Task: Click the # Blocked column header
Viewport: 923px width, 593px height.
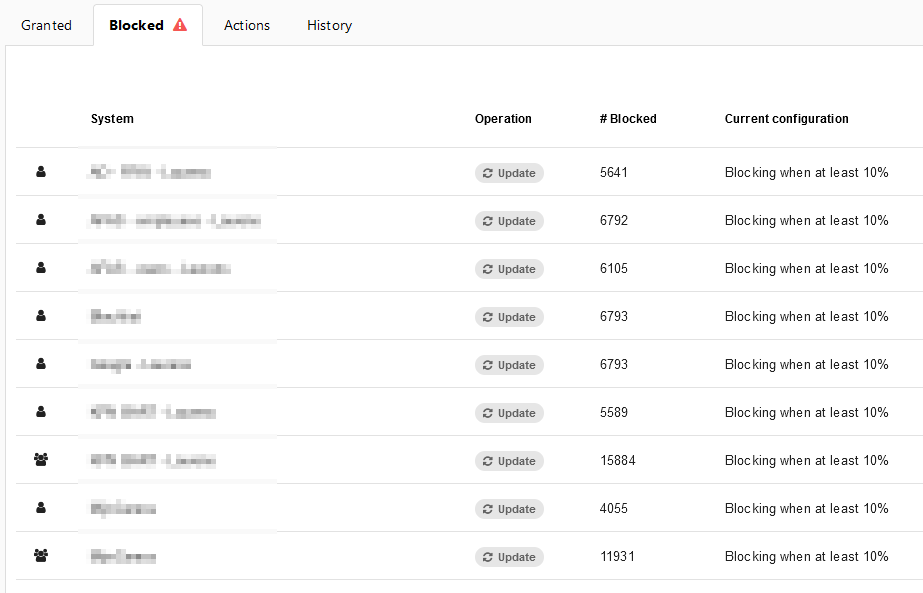Action: 628,119
